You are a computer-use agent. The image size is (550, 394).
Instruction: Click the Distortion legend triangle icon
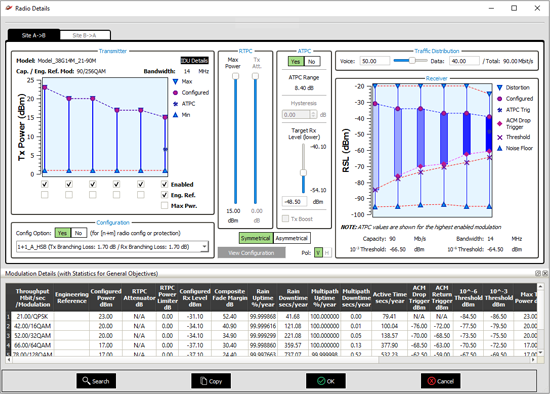[499, 88]
